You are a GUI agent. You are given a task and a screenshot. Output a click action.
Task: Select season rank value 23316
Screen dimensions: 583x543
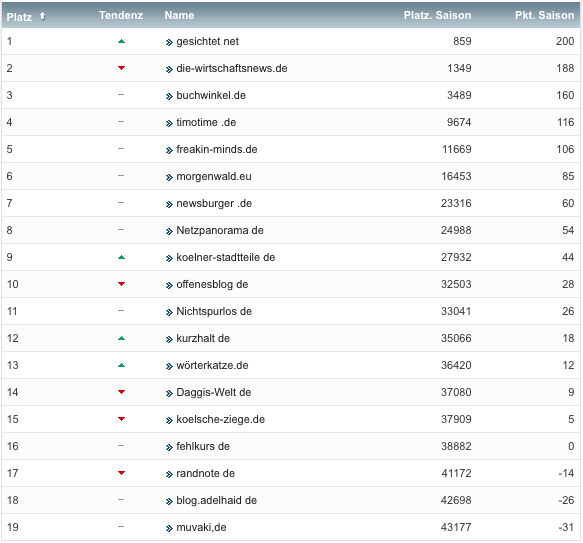click(456, 203)
